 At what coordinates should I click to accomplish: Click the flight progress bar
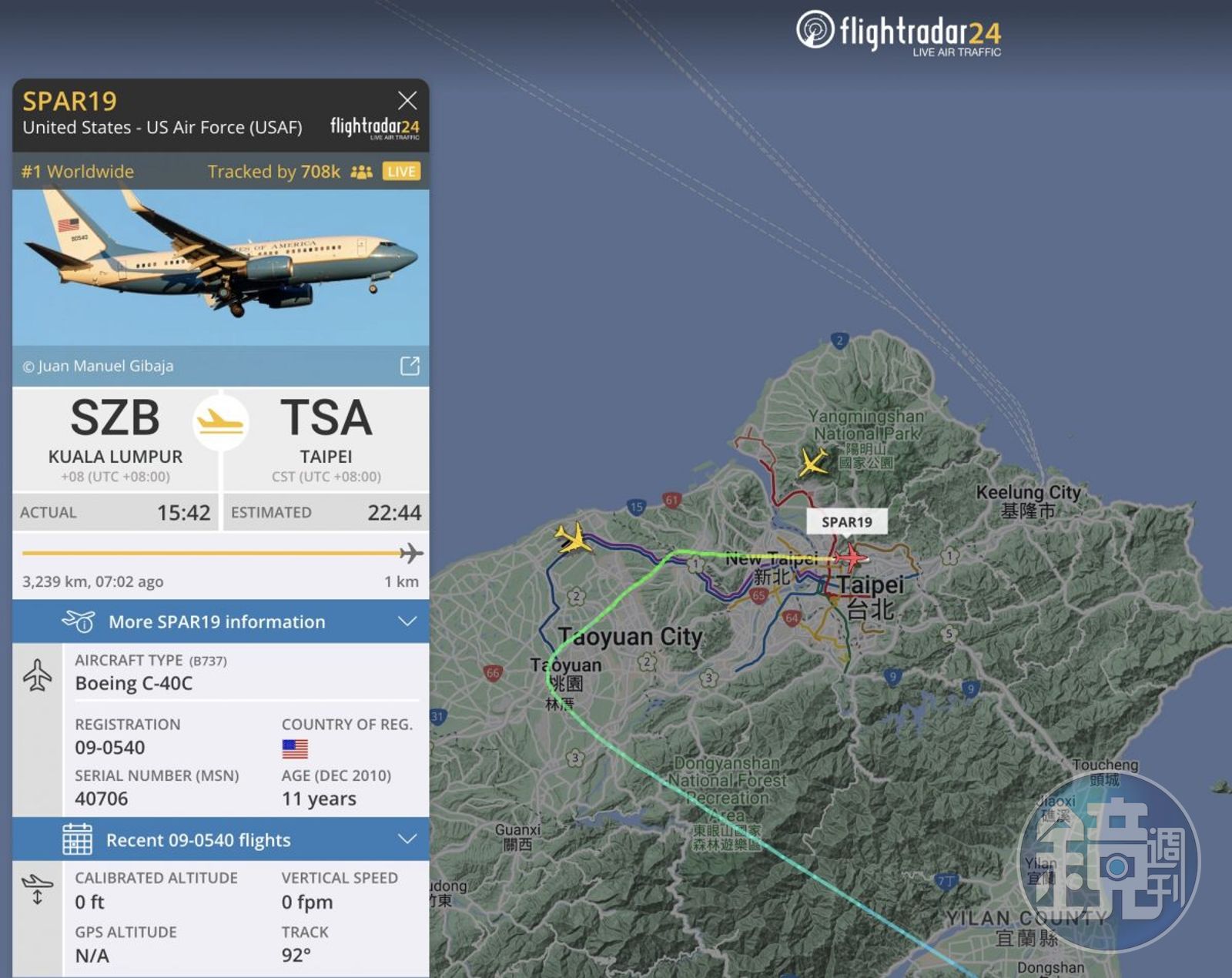pos(222,553)
